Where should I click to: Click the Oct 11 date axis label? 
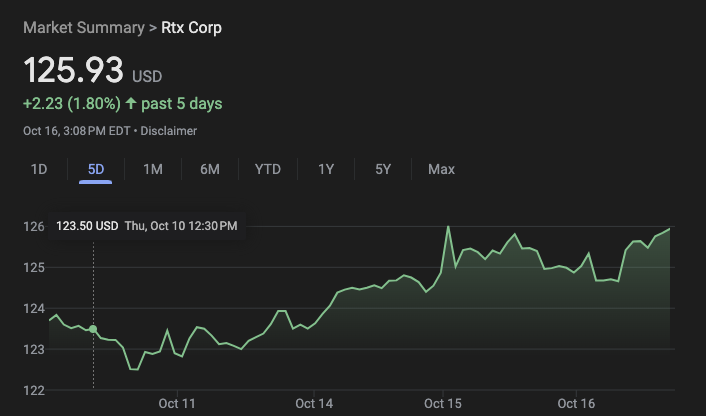coord(177,403)
